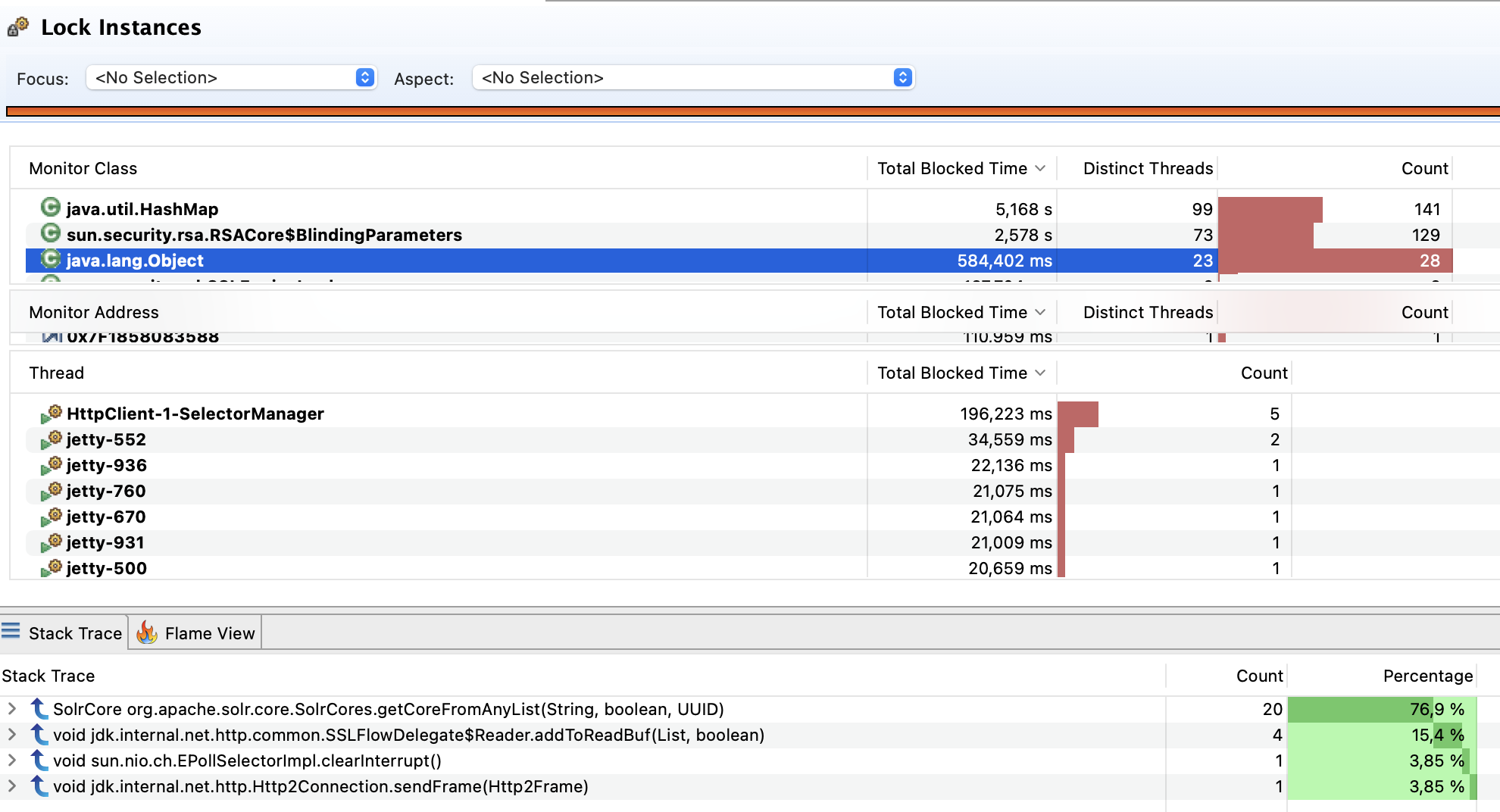Click the class icon next to java.lang.Object
1500x812 pixels.
coord(51,260)
